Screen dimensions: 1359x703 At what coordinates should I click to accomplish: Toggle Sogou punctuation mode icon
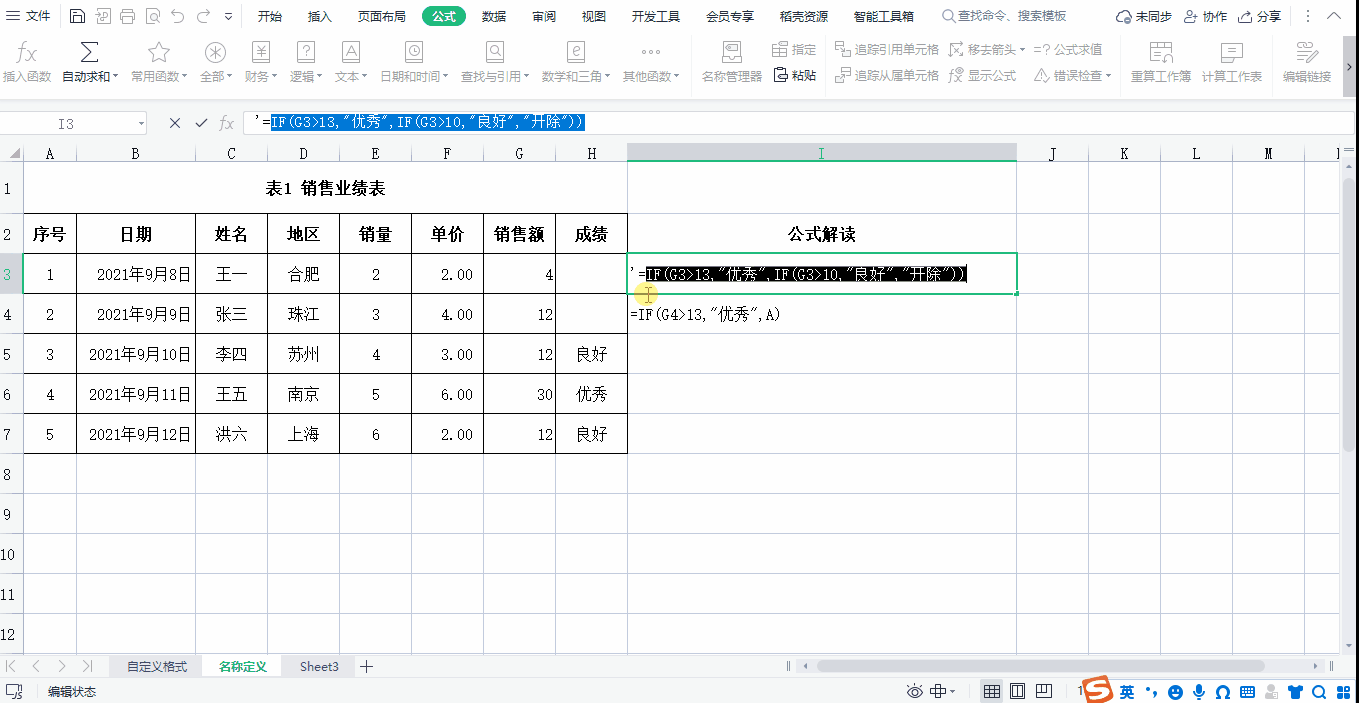point(1151,692)
